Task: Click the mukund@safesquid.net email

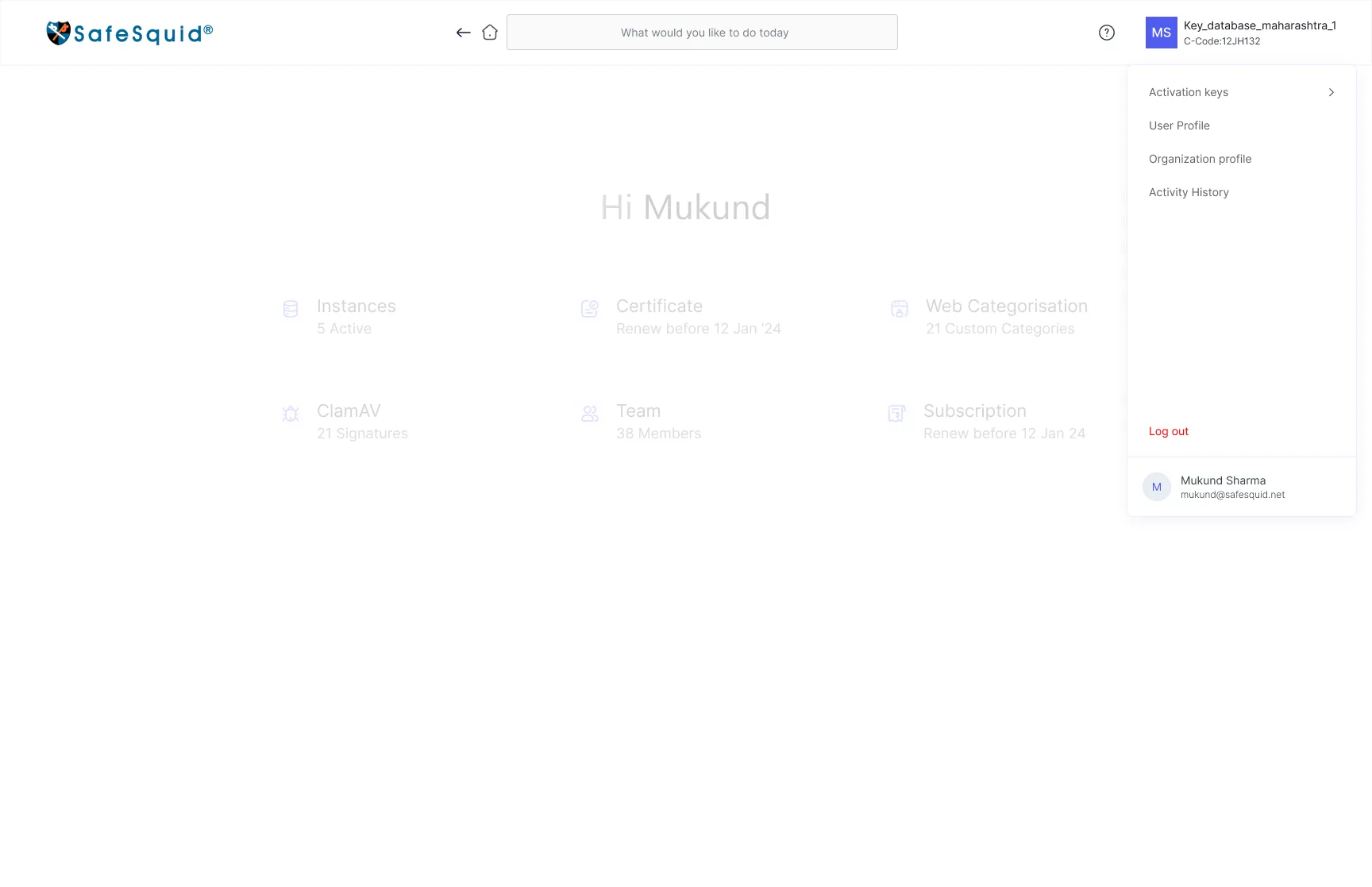Action: [x=1233, y=495]
